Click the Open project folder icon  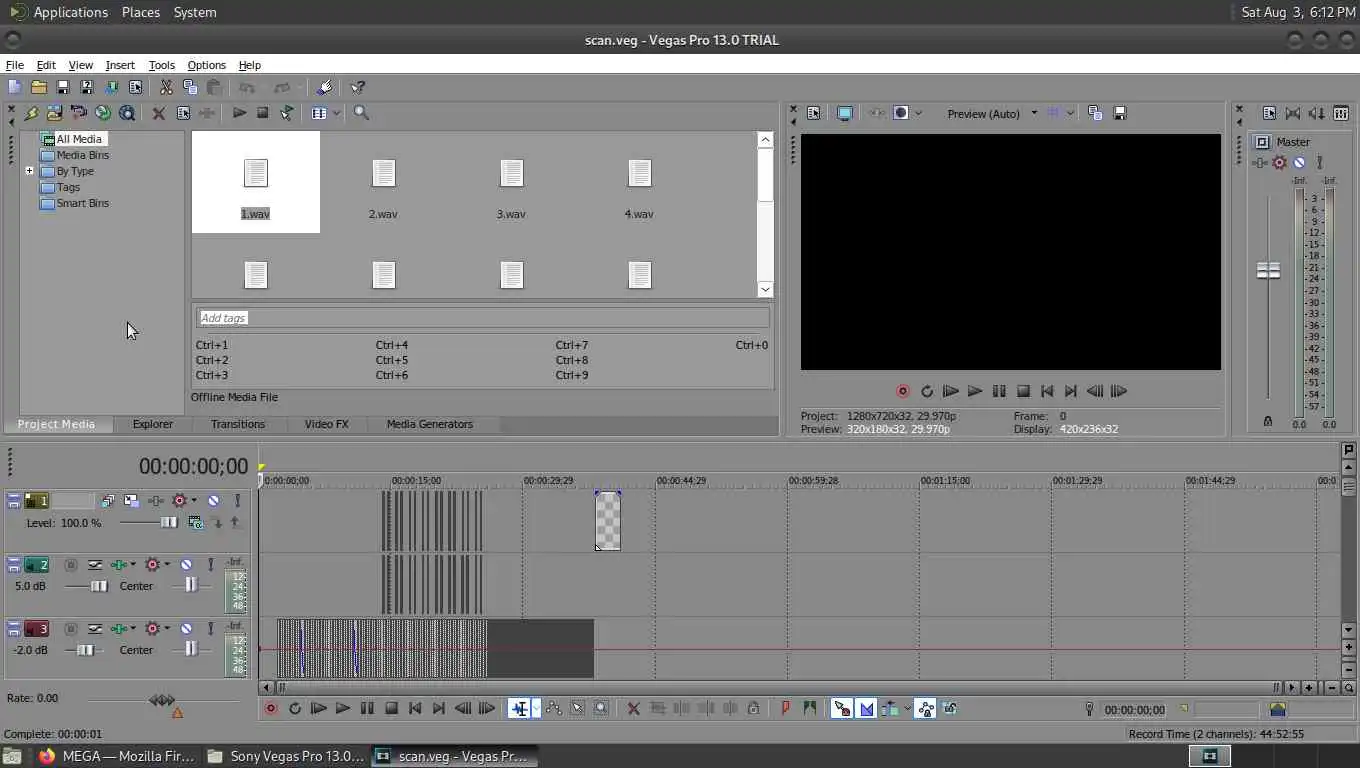click(38, 88)
